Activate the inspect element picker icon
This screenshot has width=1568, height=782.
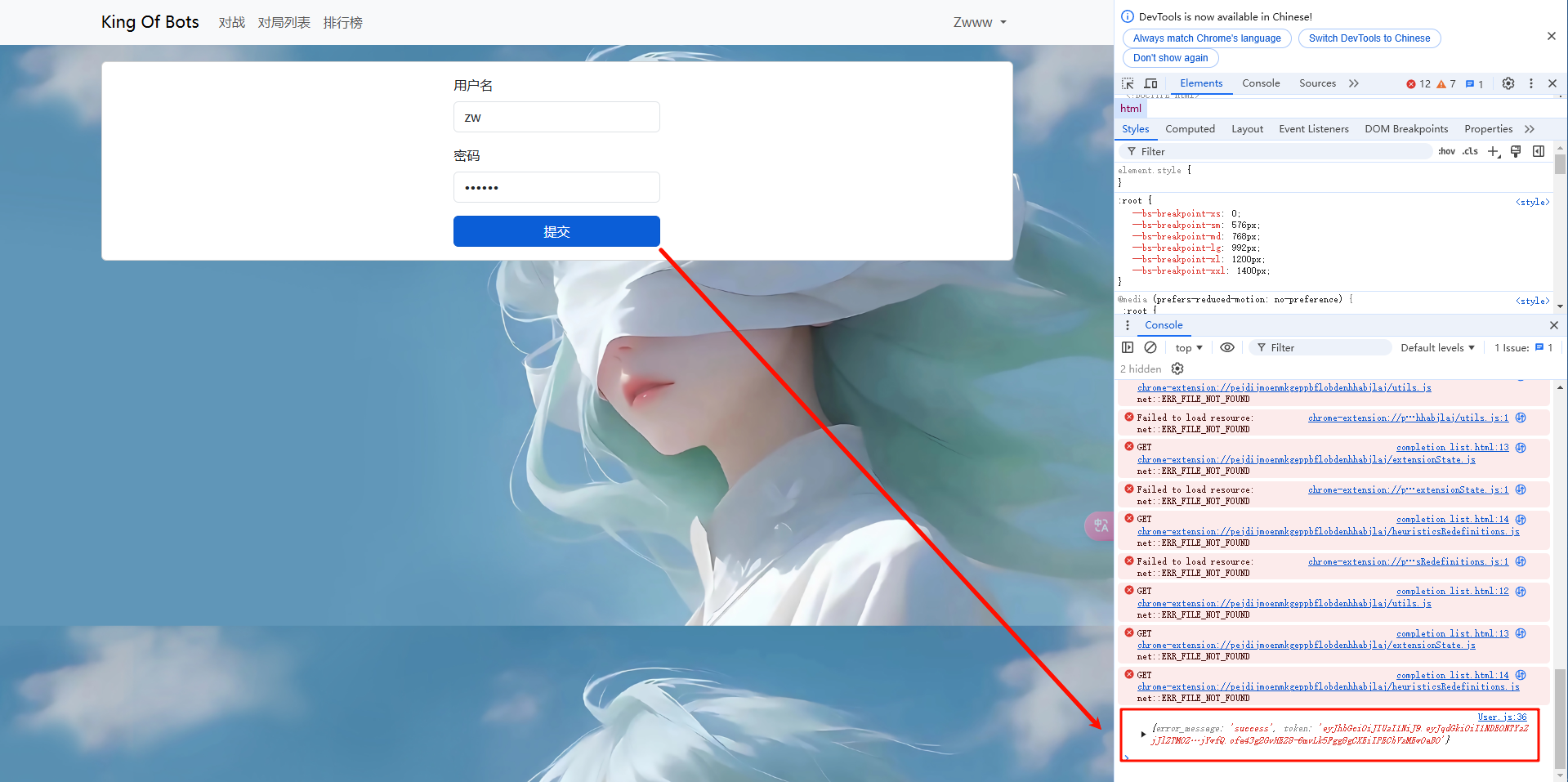1128,83
